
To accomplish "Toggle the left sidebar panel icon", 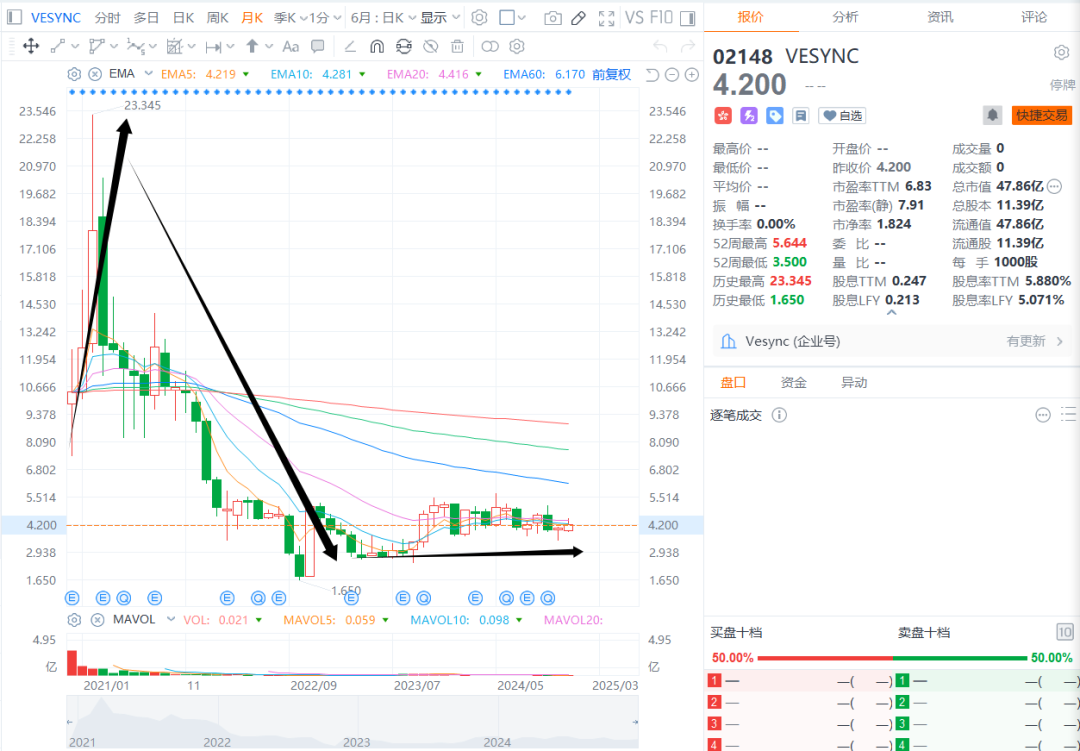I will [14, 17].
